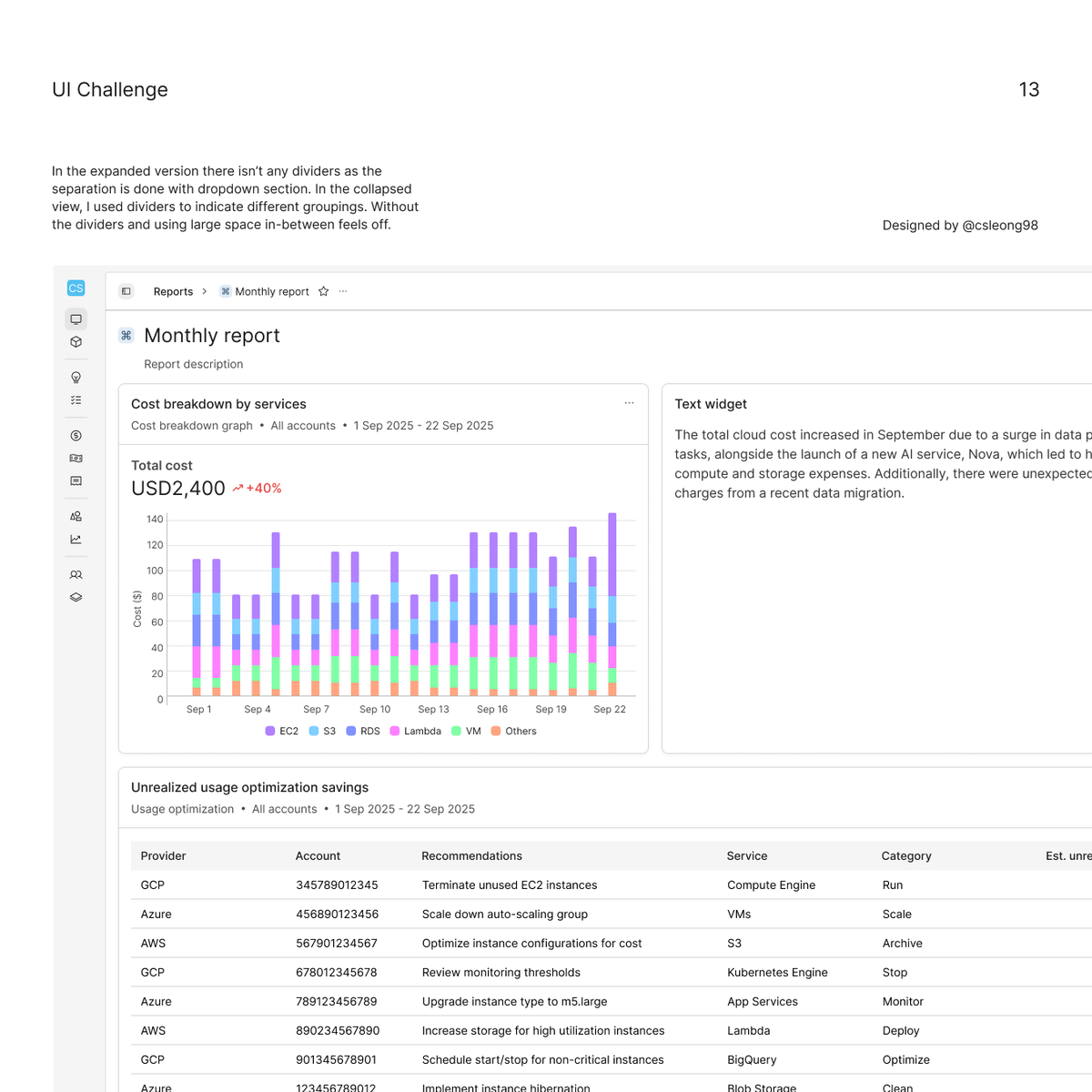Click Increase storage for high utilization instances

tap(543, 1031)
